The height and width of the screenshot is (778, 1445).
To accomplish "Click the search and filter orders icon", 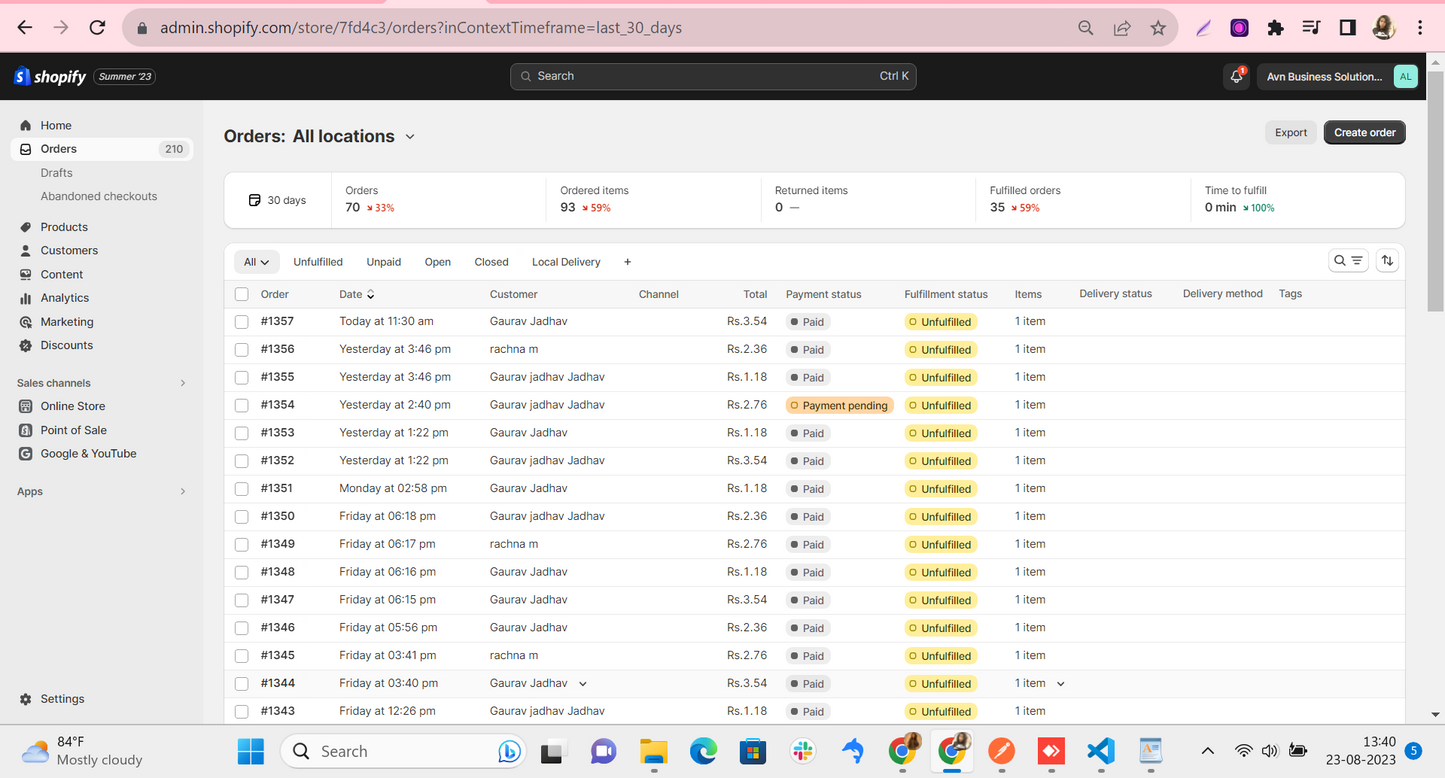I will coord(1347,261).
